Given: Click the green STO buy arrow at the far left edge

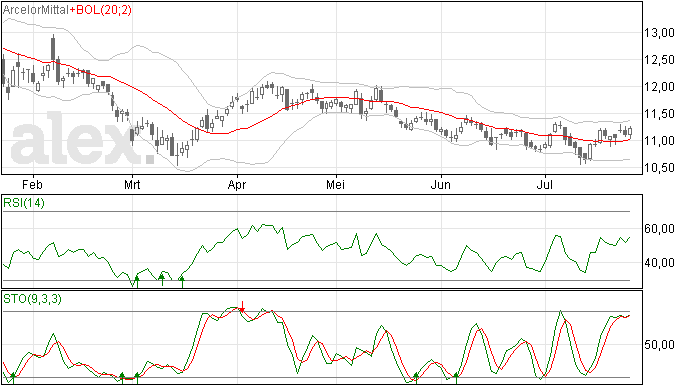Looking at the screenshot, I should (x=13, y=378).
